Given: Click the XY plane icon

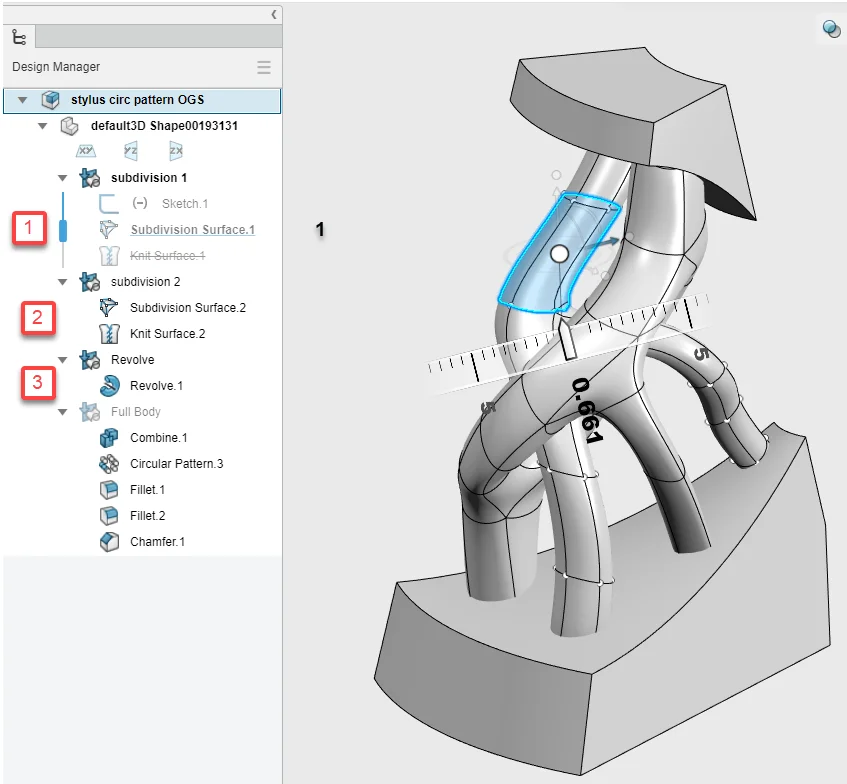Looking at the screenshot, I should pyautogui.click(x=86, y=152).
